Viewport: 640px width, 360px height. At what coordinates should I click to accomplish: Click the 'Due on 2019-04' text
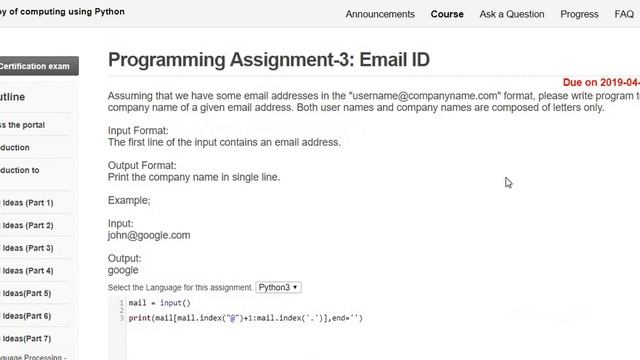[601, 82]
